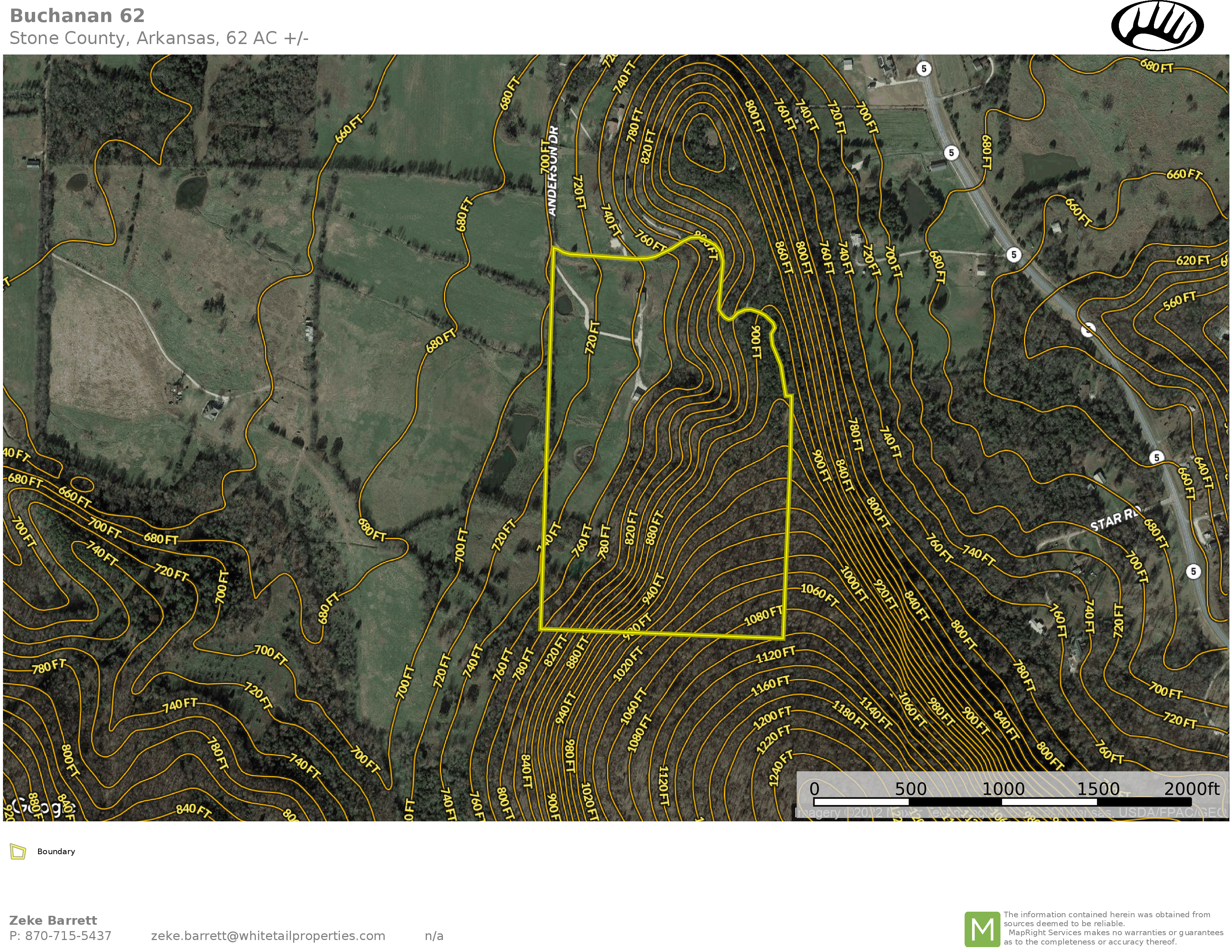Screen dimensions: 1232x952
Task: Click the 1080 FT contour label inside boundary
Action: pos(763,616)
